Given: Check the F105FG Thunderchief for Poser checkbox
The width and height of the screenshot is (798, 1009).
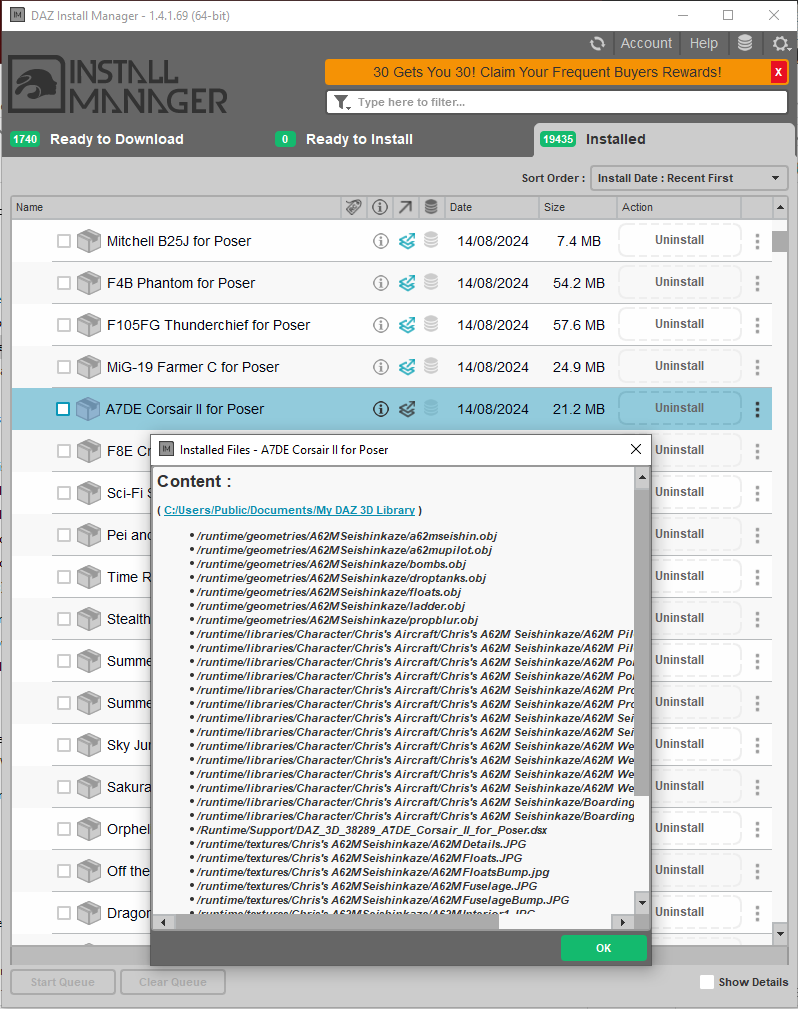Looking at the screenshot, I should point(64,325).
